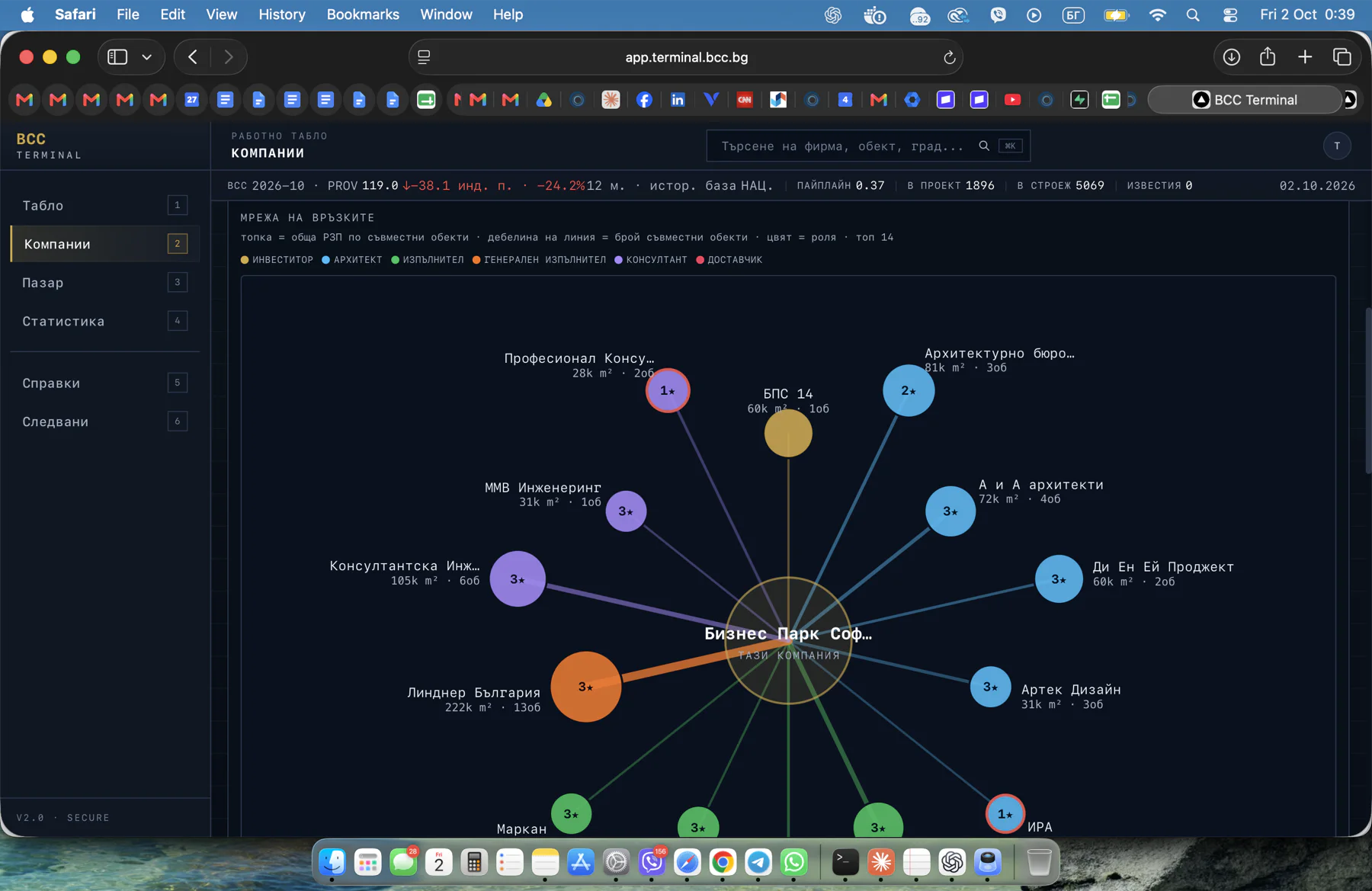Open Safari Bookmarks menu
1372x891 pixels.
[x=363, y=14]
